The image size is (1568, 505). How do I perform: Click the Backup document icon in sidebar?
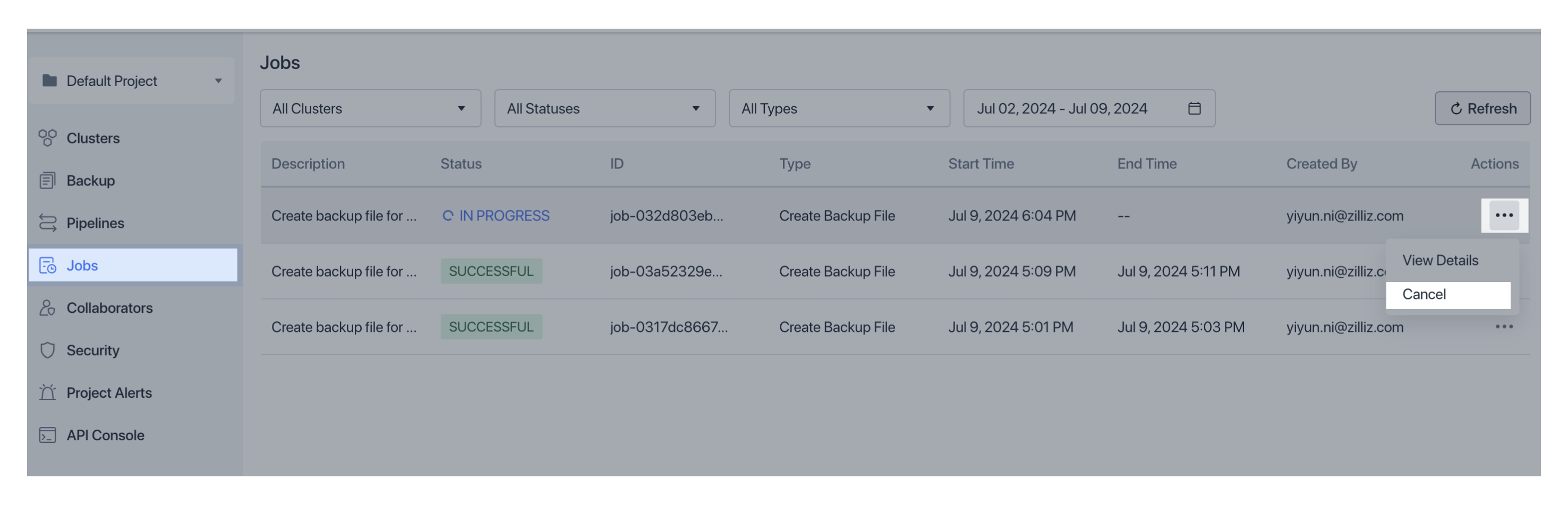[47, 181]
